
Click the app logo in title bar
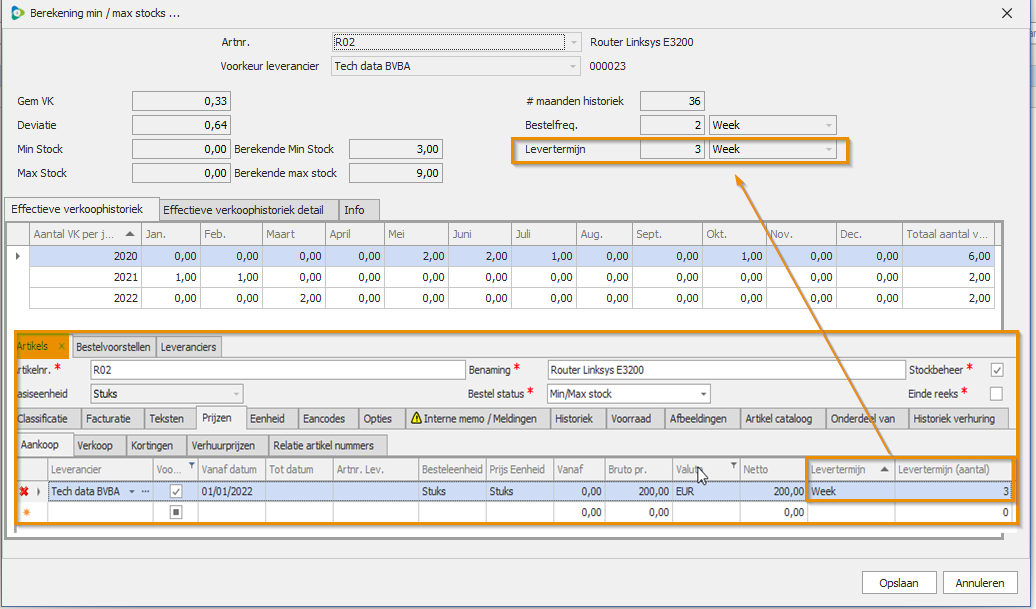pyautogui.click(x=17, y=13)
